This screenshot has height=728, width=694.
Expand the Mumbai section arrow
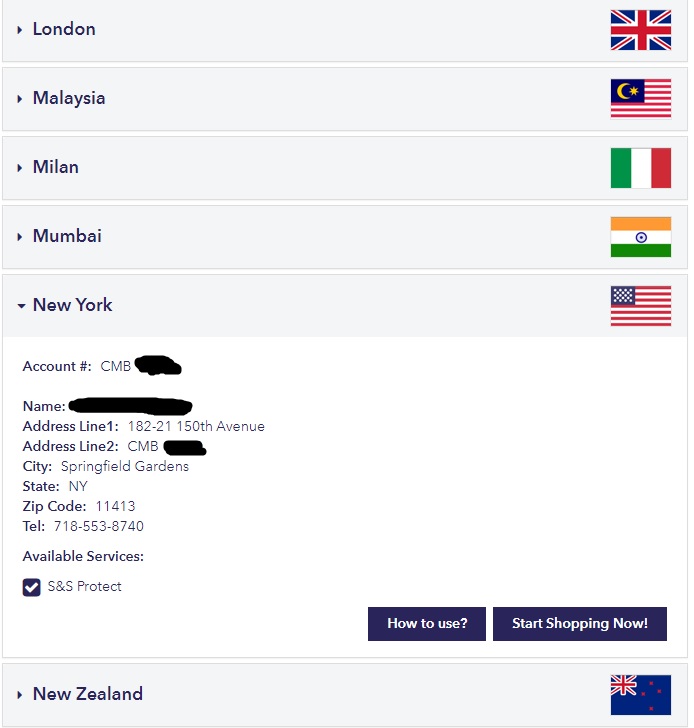[19, 237]
